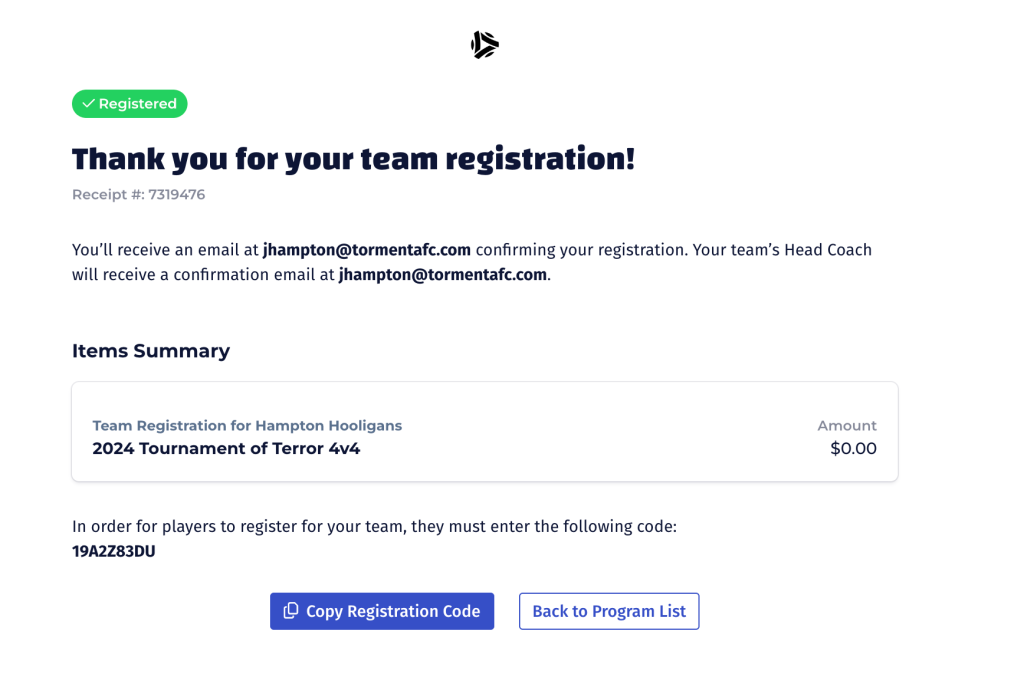Click the copy icon in Copy Registration Code

click(x=291, y=610)
